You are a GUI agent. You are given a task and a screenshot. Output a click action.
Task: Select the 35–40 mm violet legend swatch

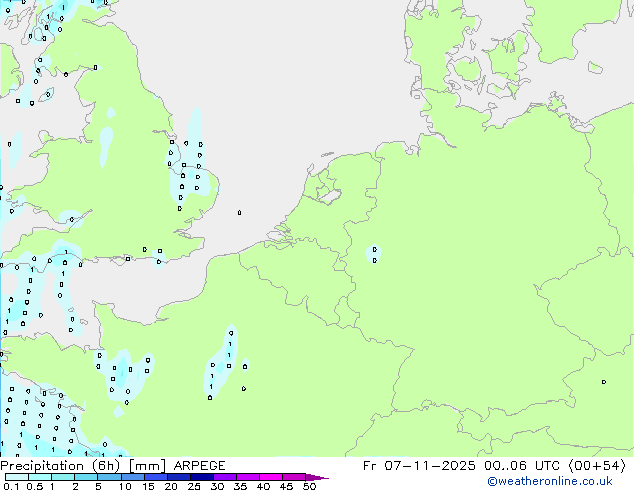click(x=247, y=477)
